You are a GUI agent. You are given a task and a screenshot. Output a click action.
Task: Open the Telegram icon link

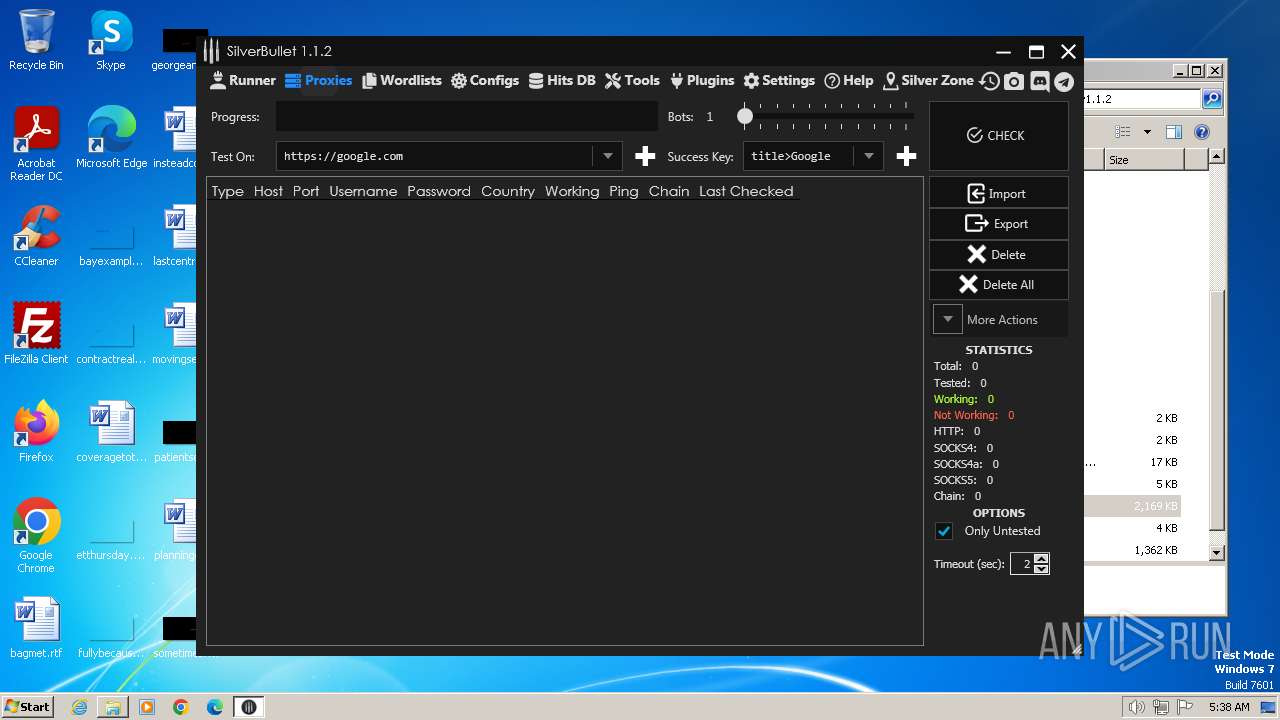[x=1064, y=82]
